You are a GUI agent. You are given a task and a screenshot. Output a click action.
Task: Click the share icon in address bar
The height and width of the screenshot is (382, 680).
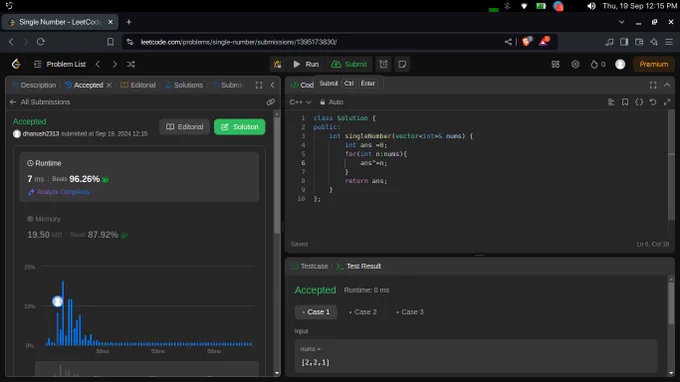(508, 42)
